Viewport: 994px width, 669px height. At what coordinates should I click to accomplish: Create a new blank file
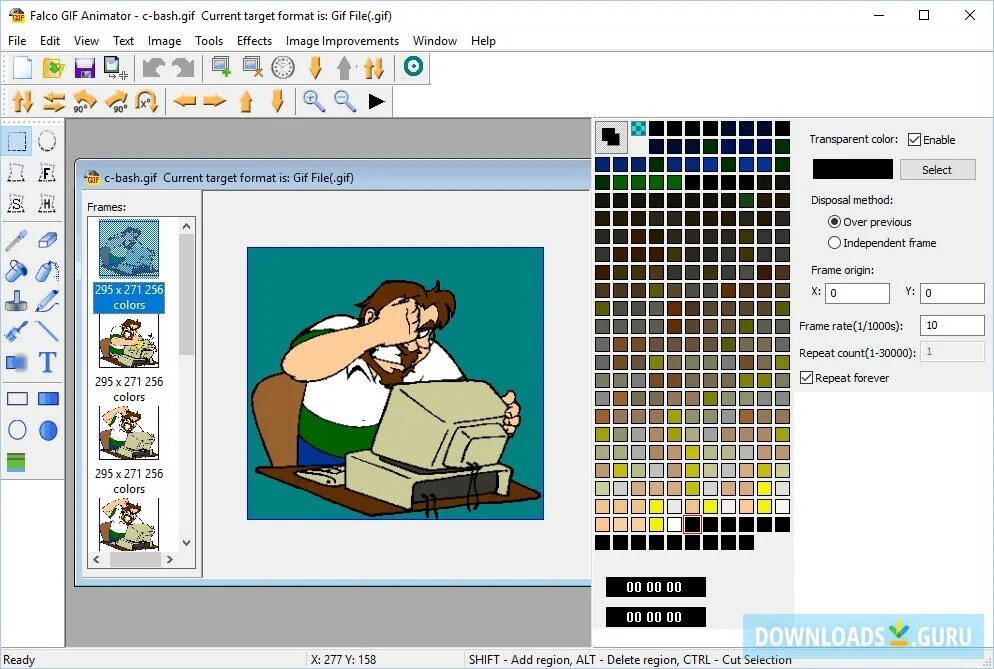pos(22,67)
